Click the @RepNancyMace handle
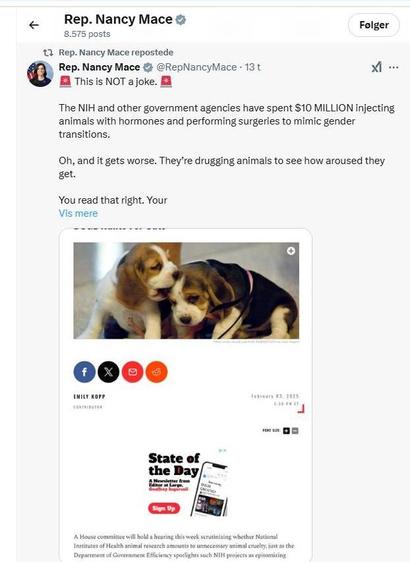 click(196, 67)
